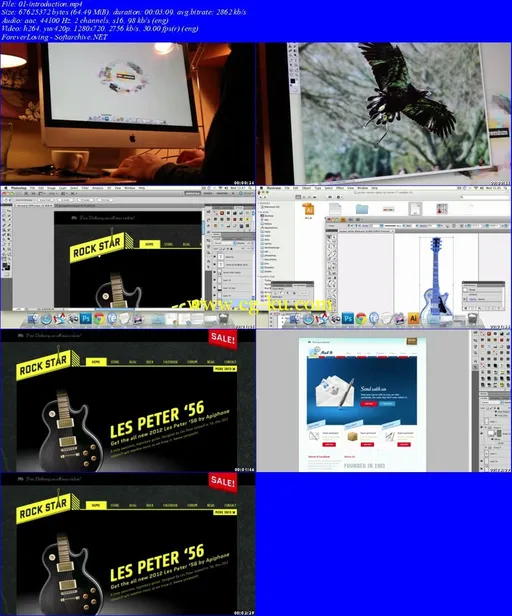Click the Ps icon in the Photoshop frame's dock
This screenshot has height=616, width=512.
pyautogui.click(x=86, y=318)
